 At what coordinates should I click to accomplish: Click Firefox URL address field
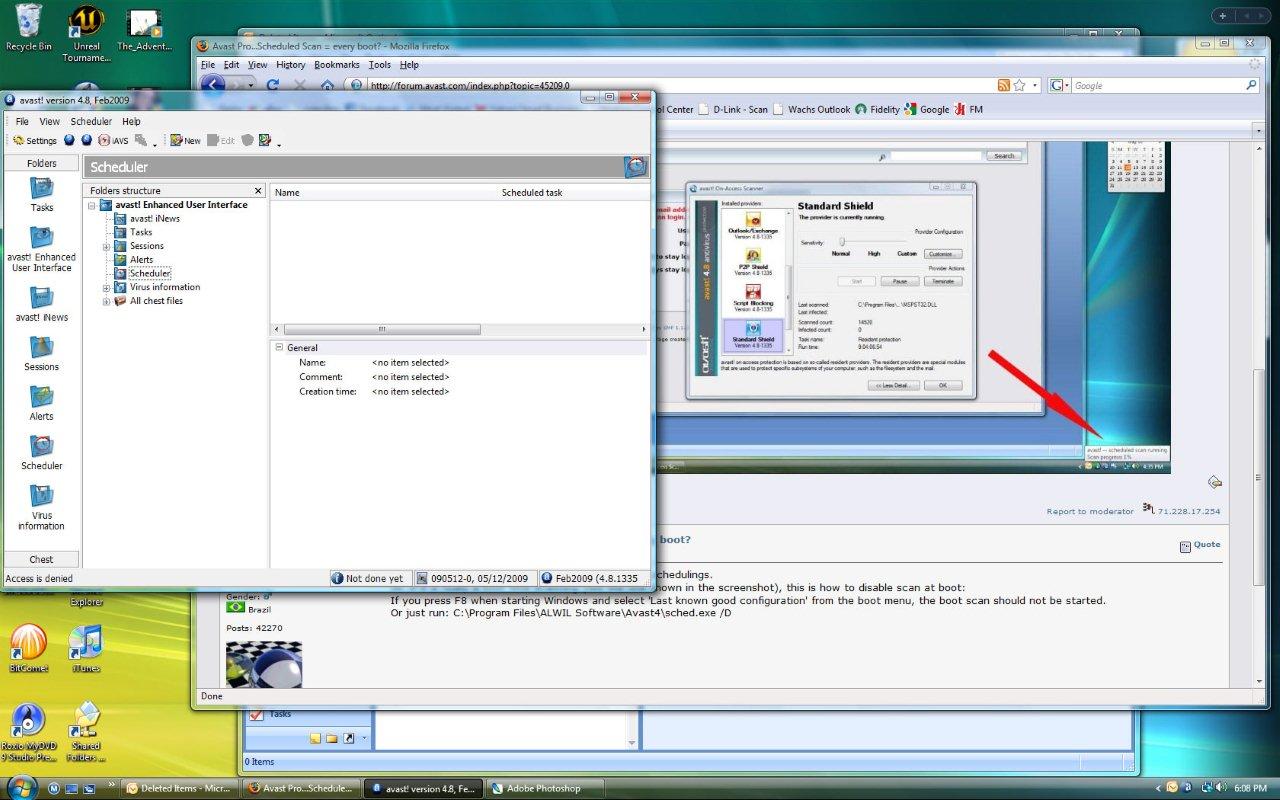[x=680, y=86]
